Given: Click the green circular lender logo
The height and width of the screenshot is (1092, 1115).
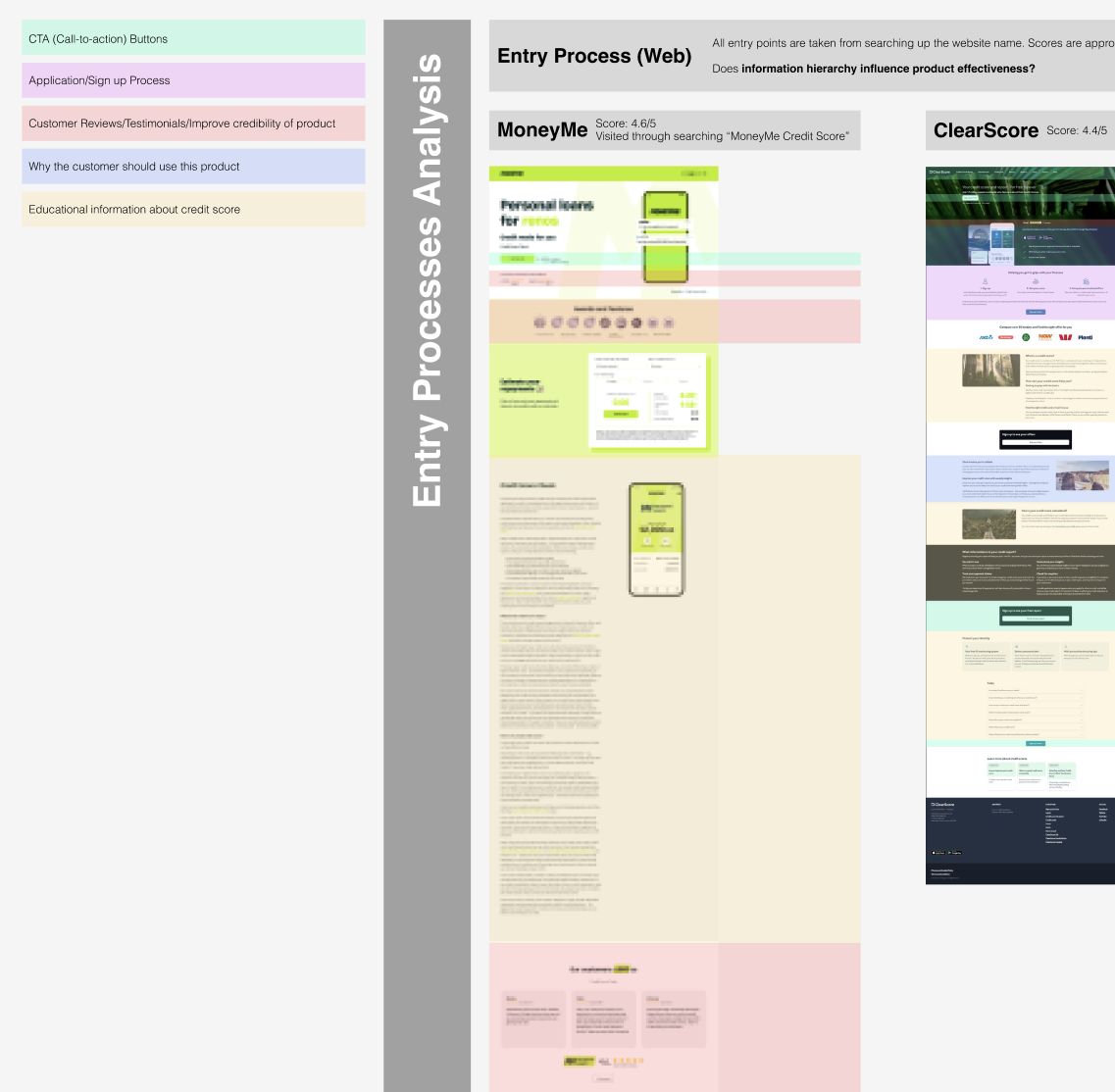Looking at the screenshot, I should [x=1026, y=337].
